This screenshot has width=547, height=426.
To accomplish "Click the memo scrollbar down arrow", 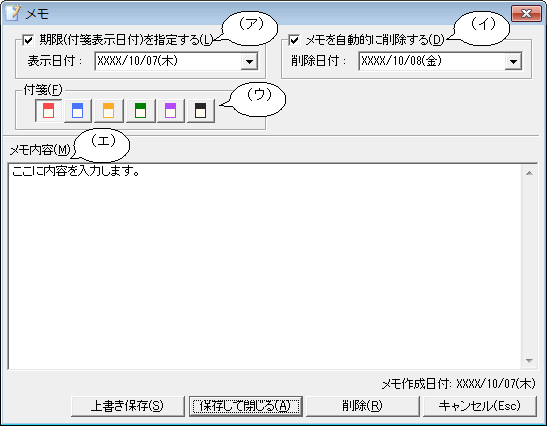I will click(x=529, y=361).
